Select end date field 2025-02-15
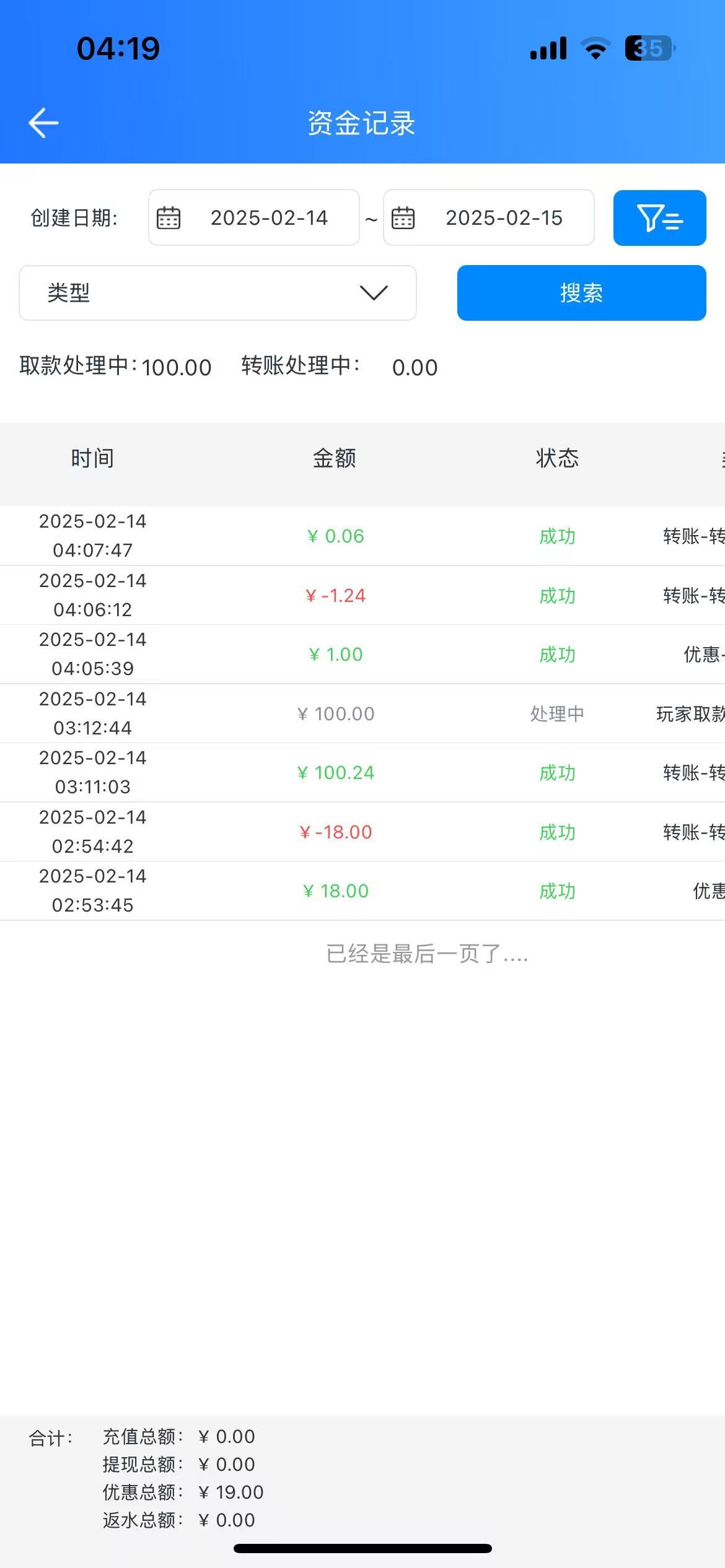725x1568 pixels. click(504, 218)
